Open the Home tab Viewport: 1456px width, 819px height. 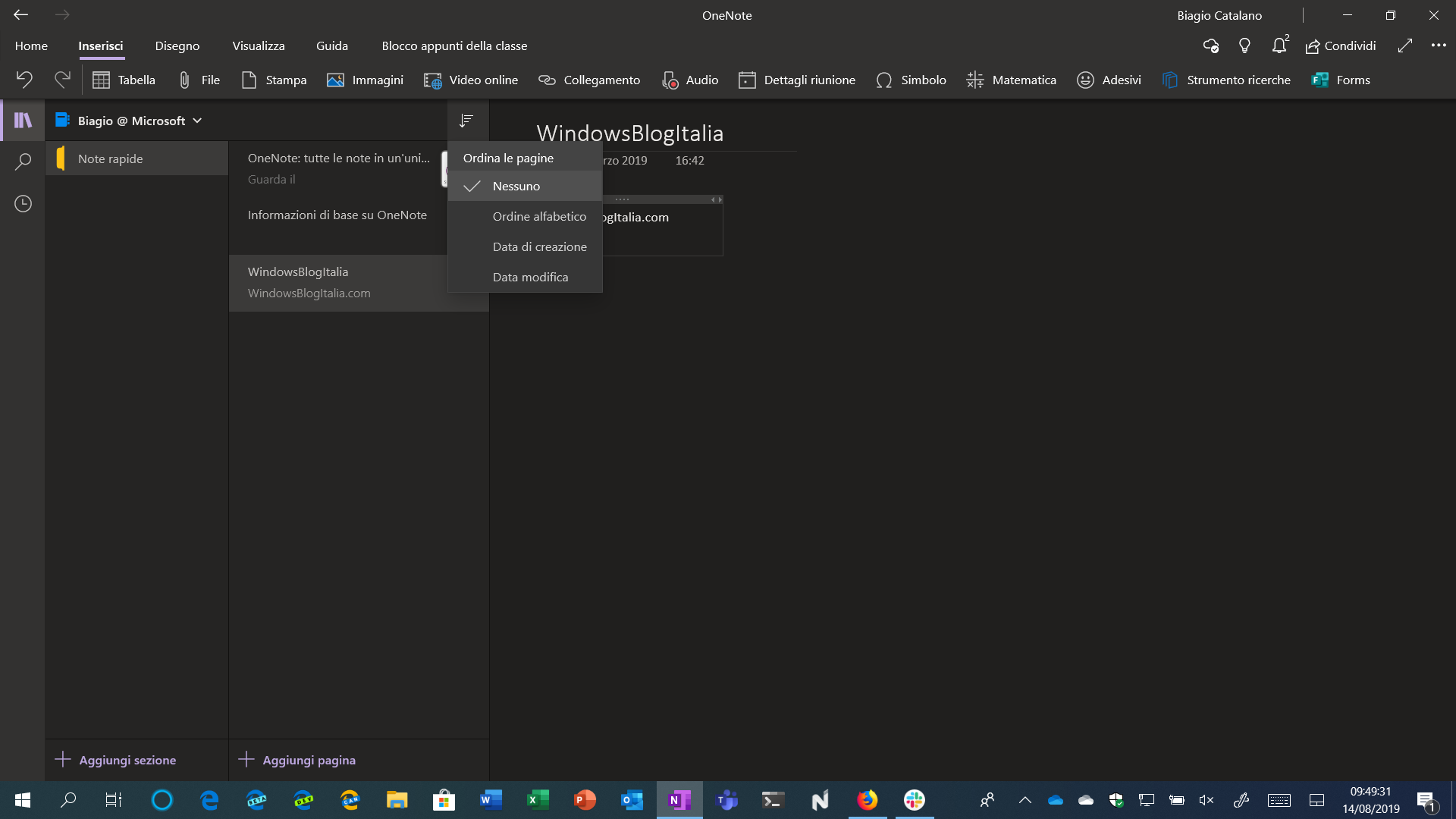(x=31, y=45)
